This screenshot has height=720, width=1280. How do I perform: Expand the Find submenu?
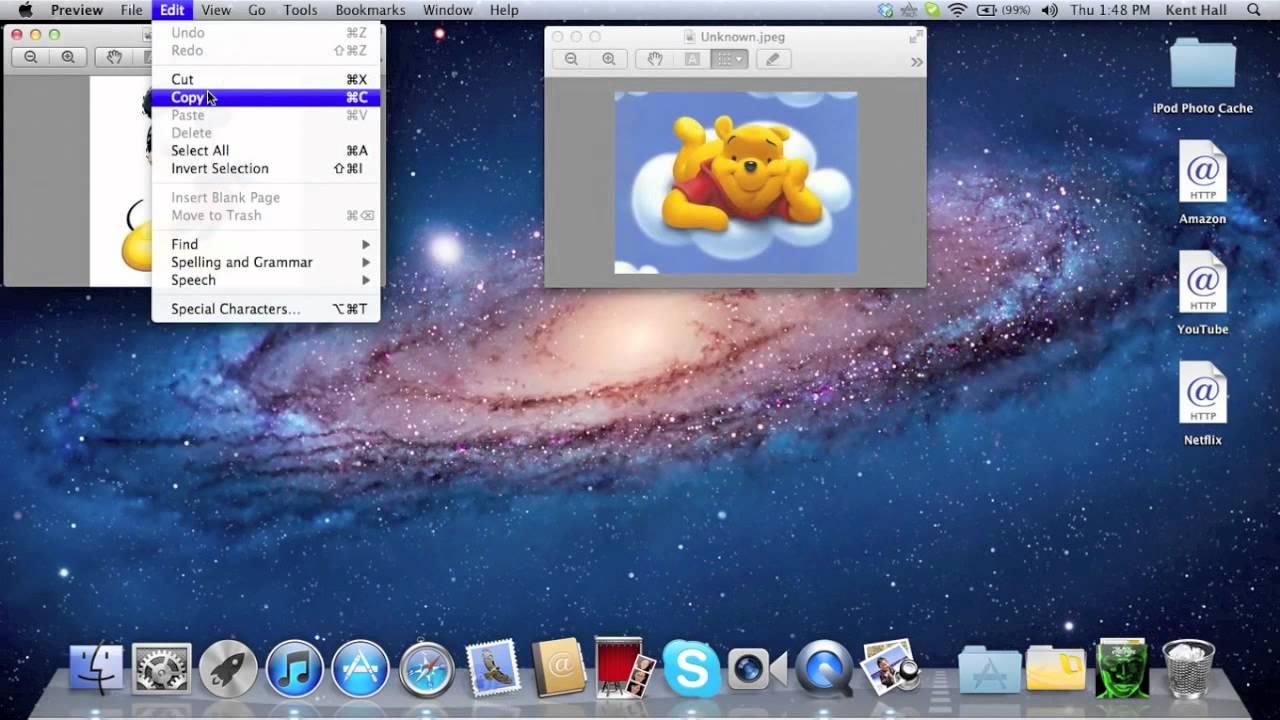265,244
